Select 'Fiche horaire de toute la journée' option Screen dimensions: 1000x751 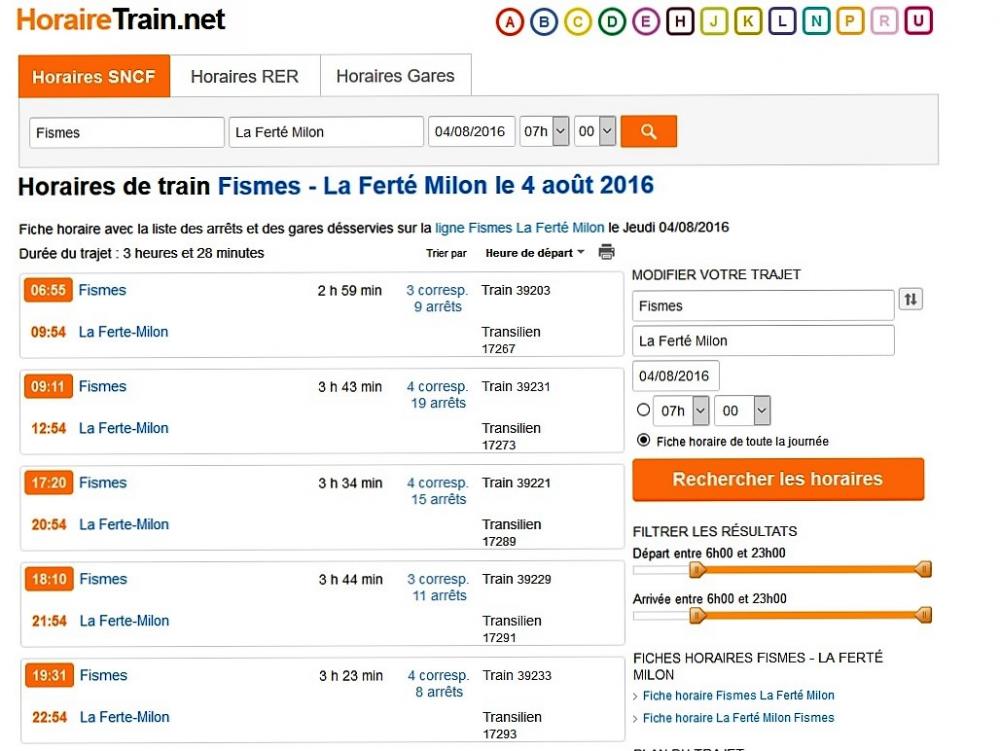point(643,441)
